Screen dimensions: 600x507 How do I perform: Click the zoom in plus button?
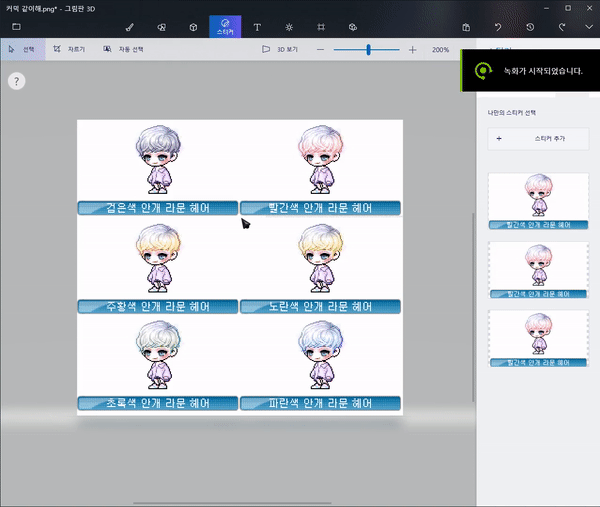click(x=412, y=49)
